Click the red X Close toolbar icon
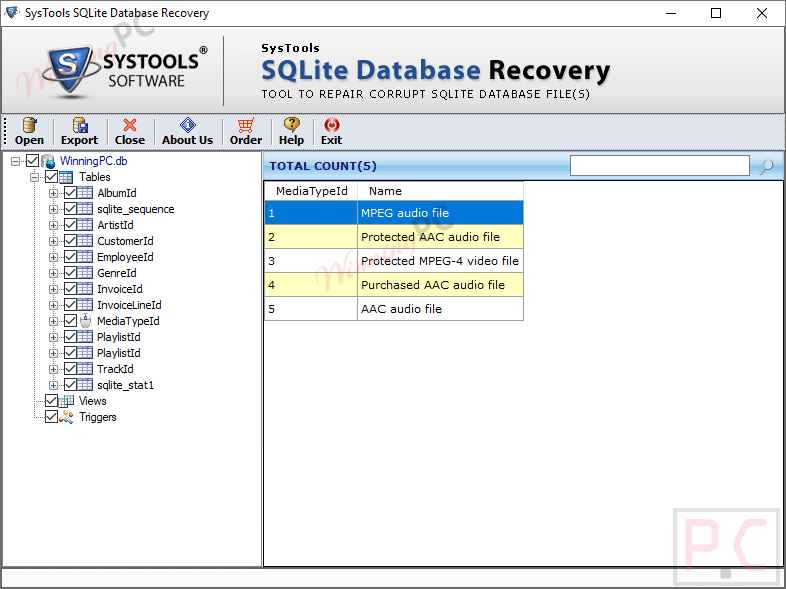This screenshot has width=786, height=589. click(x=129, y=126)
